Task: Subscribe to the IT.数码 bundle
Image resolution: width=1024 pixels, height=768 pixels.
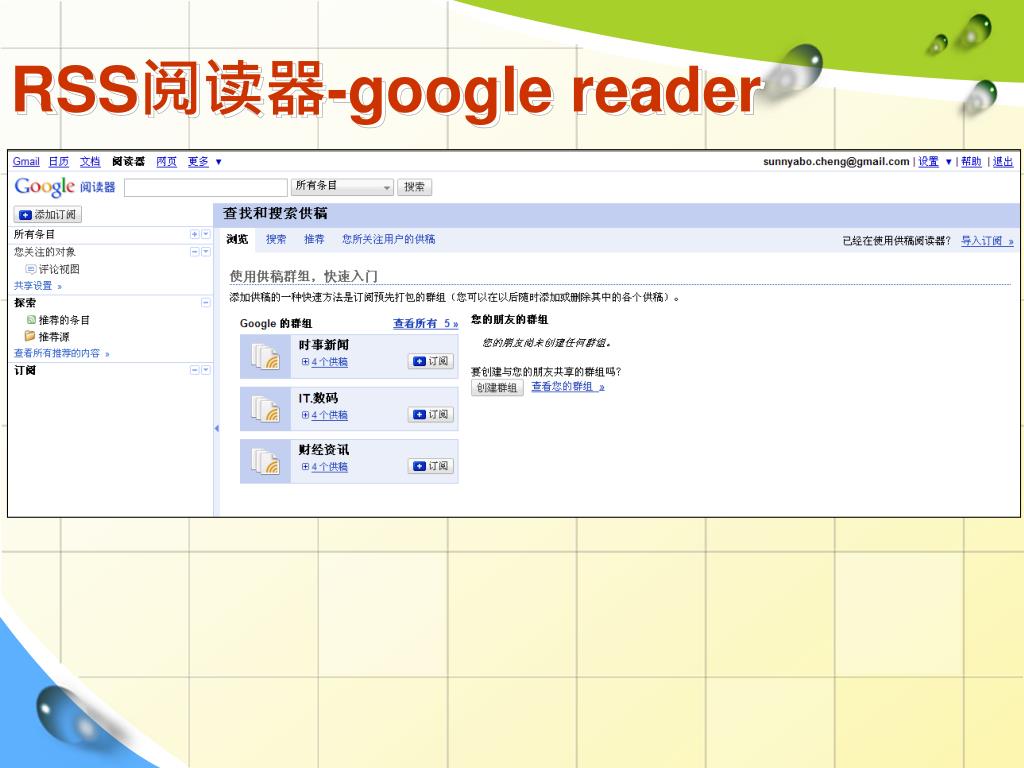Action: pyautogui.click(x=430, y=415)
